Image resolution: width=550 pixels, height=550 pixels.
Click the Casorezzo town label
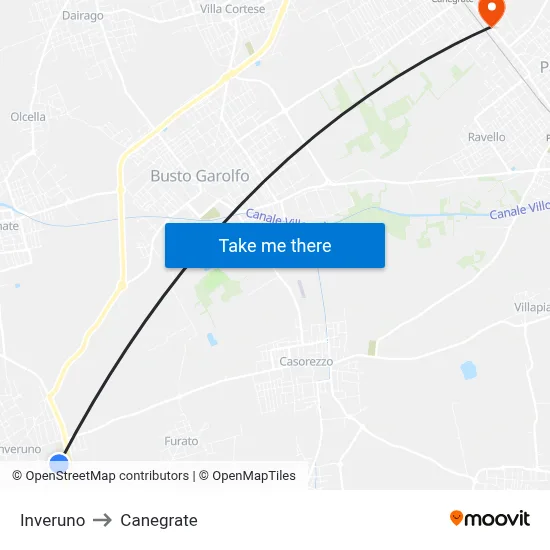point(306,361)
